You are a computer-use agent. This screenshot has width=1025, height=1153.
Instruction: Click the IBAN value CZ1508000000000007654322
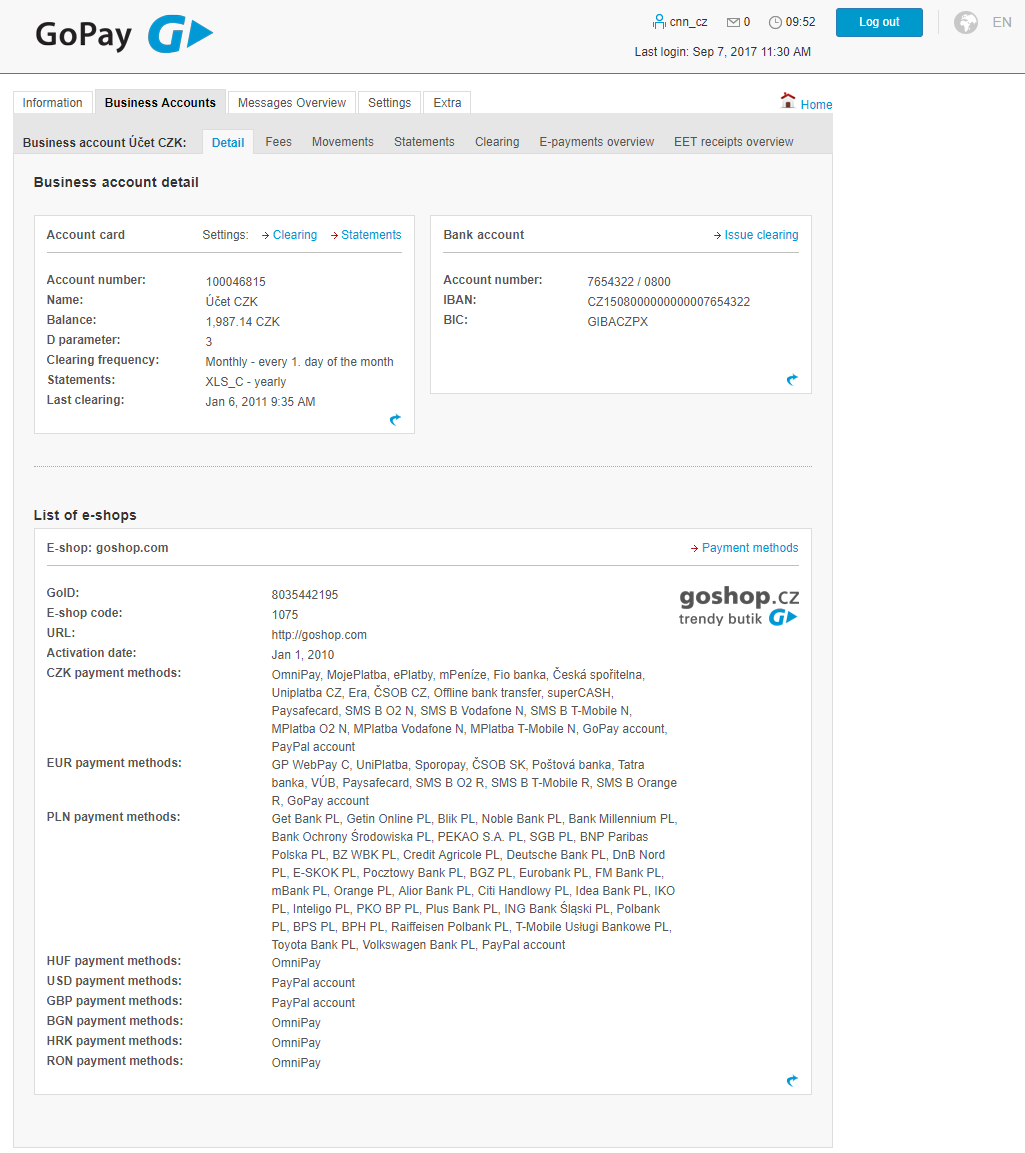click(x=668, y=301)
